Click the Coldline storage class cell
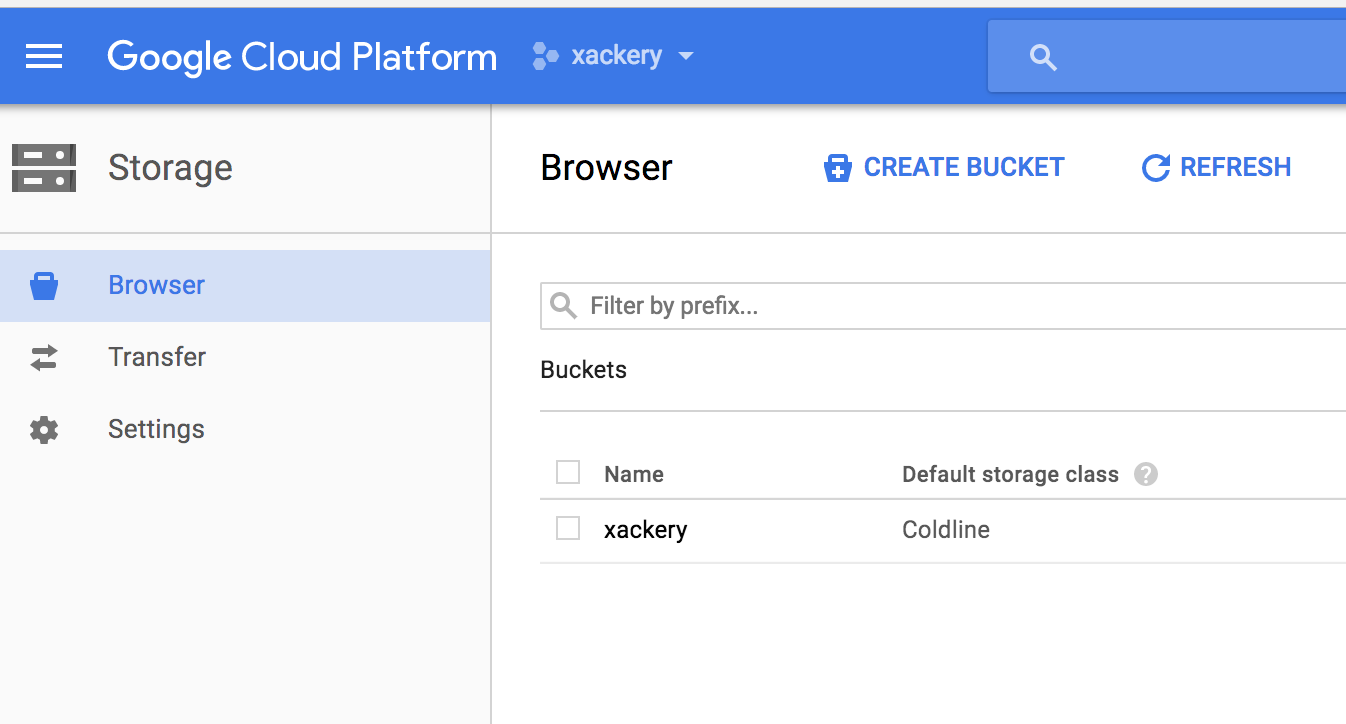The width and height of the screenshot is (1346, 724). tap(946, 529)
